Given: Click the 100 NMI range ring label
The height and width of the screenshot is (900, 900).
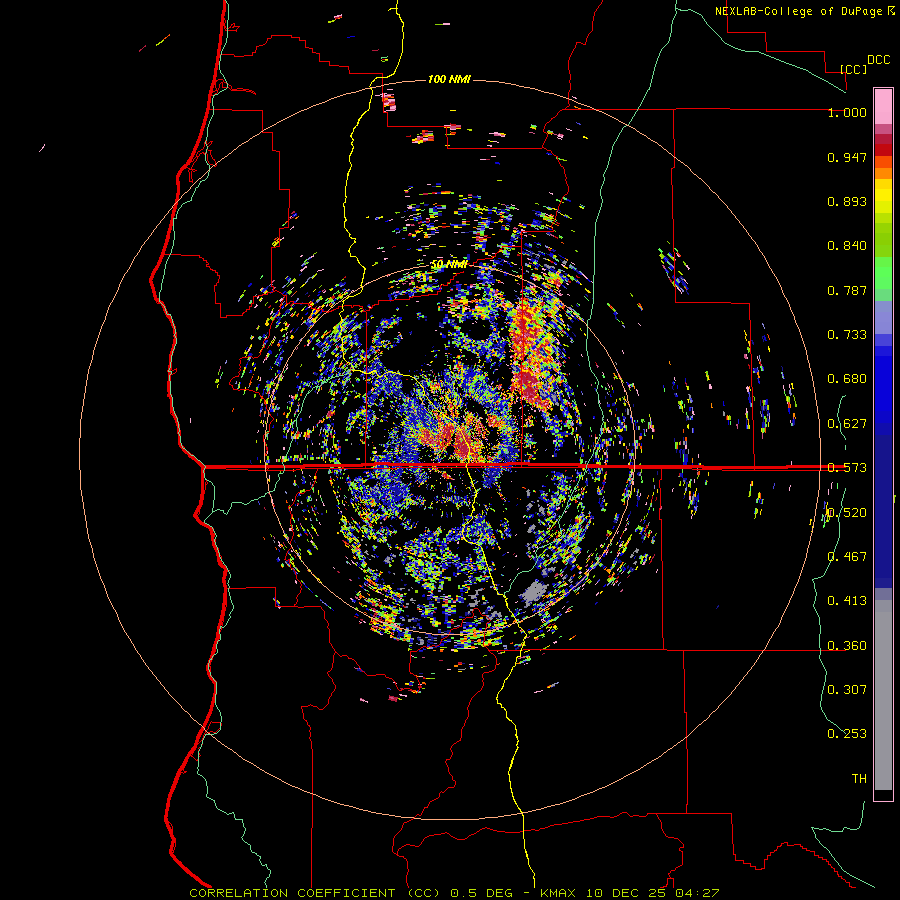Looking at the screenshot, I should click(449, 79).
